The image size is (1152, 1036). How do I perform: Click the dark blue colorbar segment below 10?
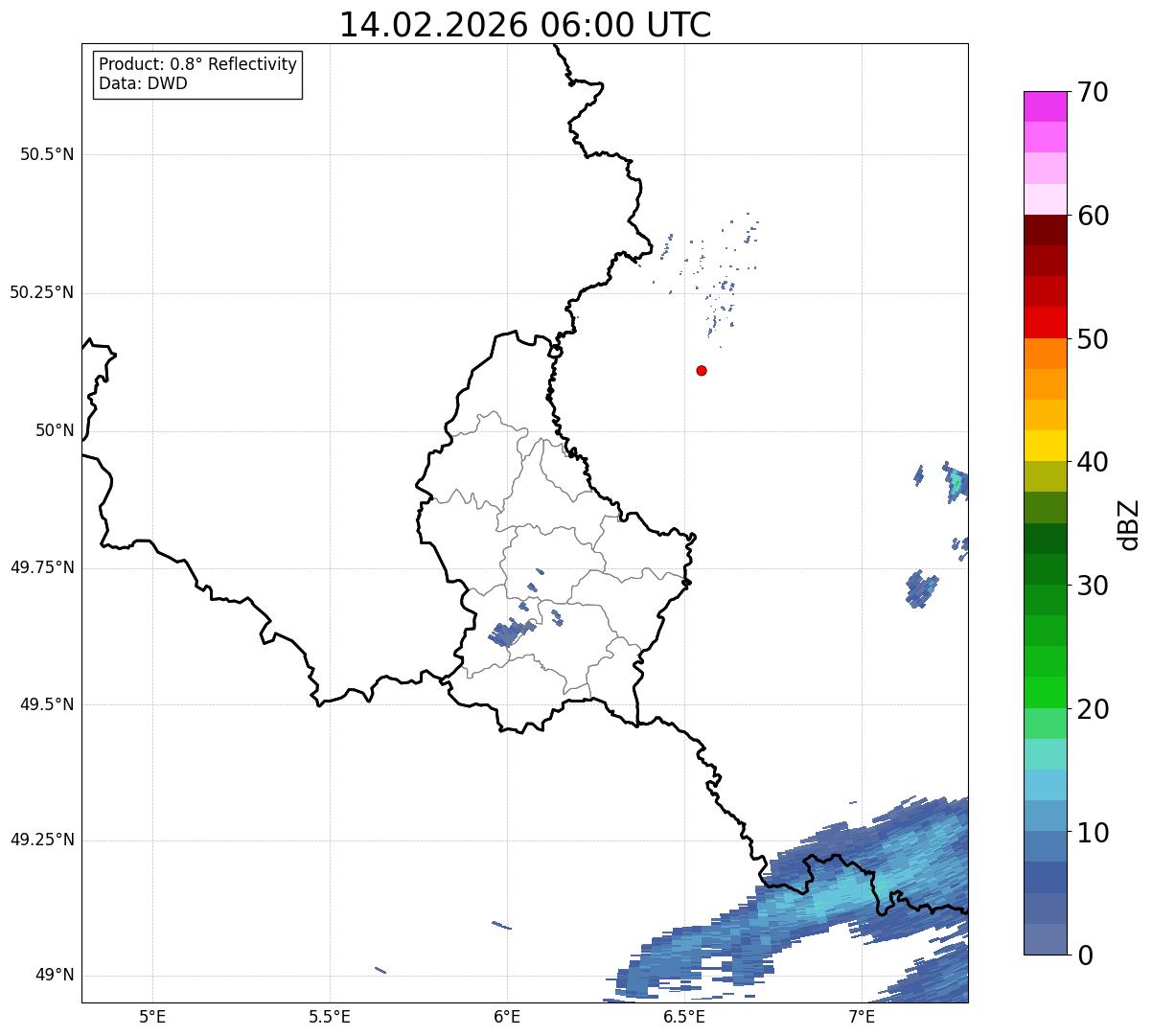[x=1045, y=877]
